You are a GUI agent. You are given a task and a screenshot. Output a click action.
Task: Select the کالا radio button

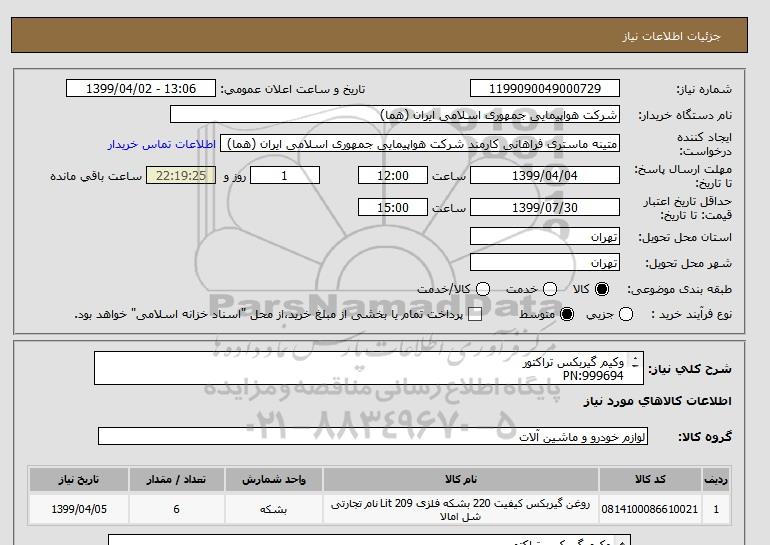click(601, 289)
